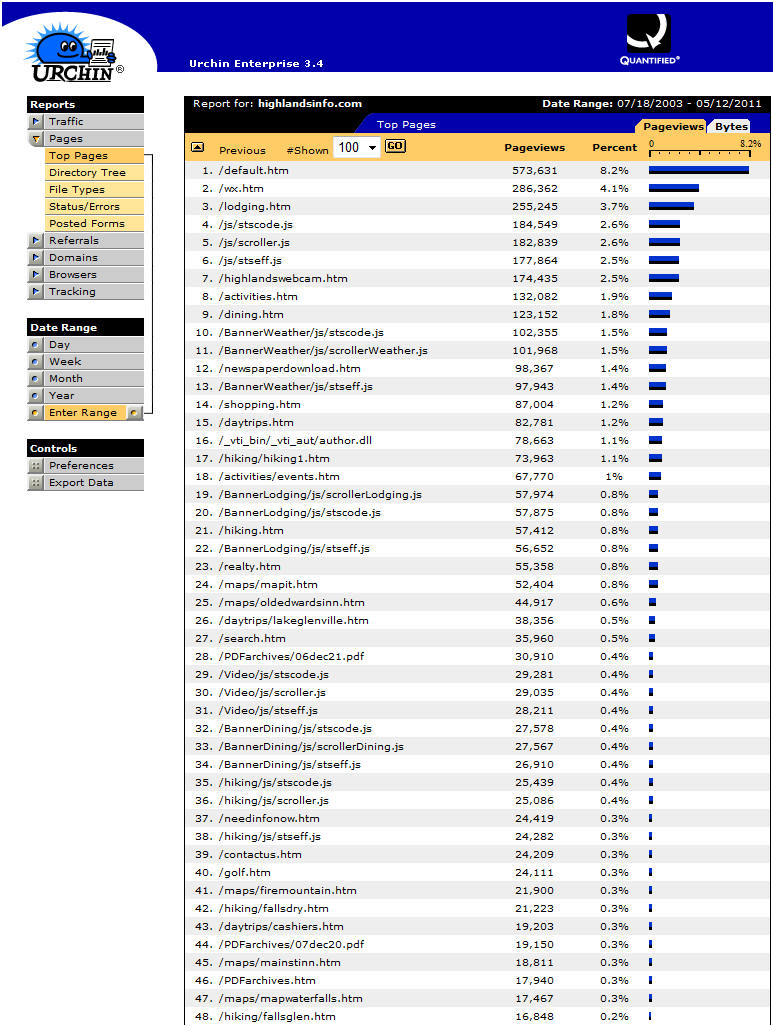This screenshot has height=1026, width=773.
Task: Click the GO button icon
Action: tap(395, 147)
